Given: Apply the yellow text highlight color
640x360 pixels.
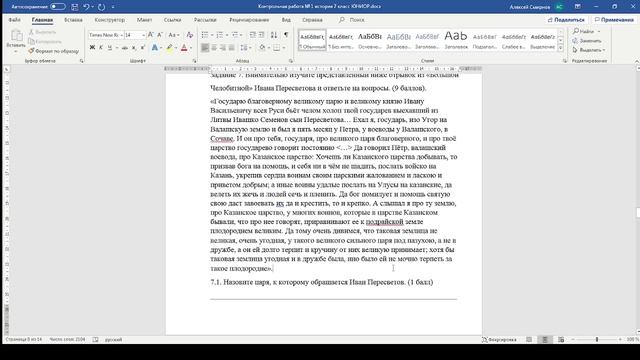Looking at the screenshot, I should [169, 48].
